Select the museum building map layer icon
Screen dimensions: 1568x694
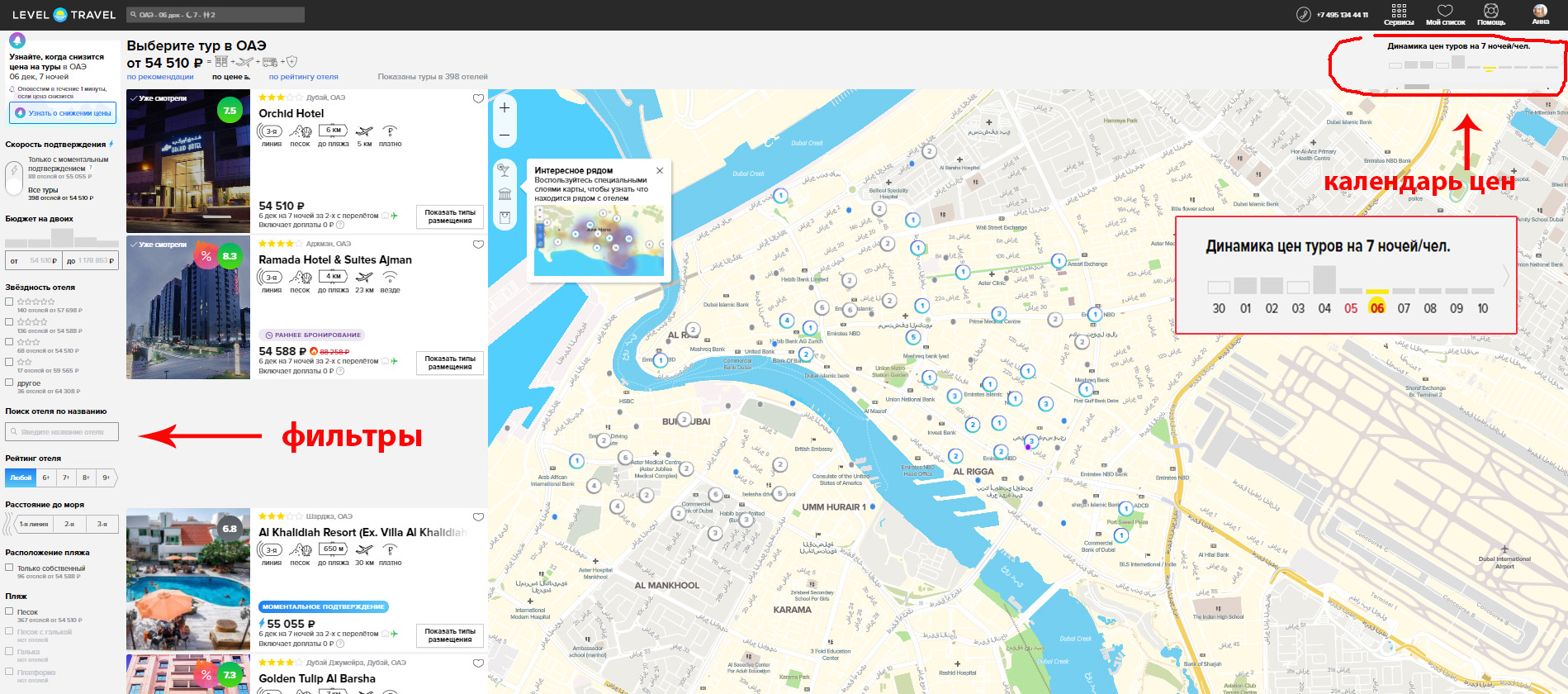point(505,193)
